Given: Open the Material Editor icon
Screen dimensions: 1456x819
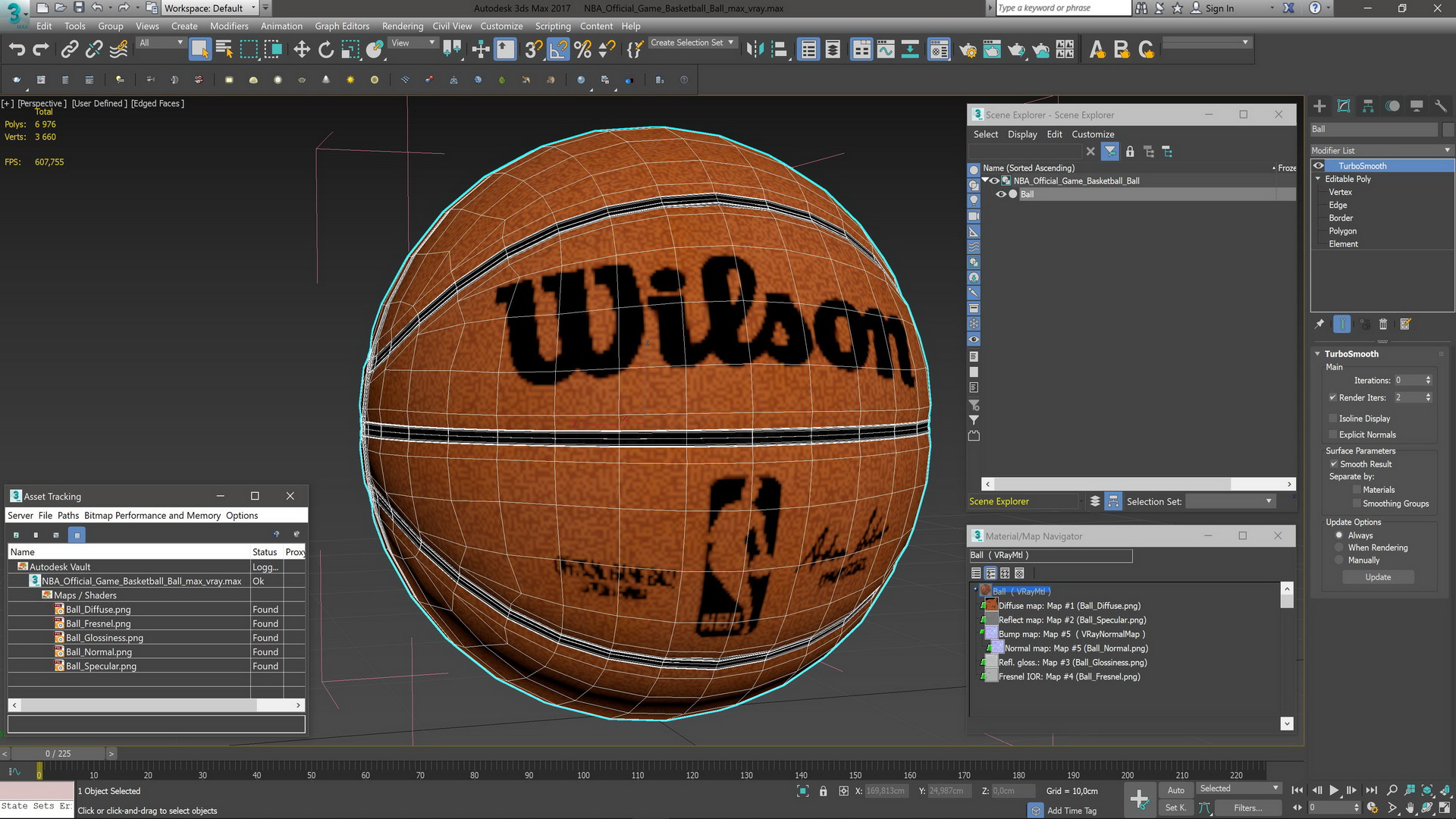Looking at the screenshot, I should [939, 50].
